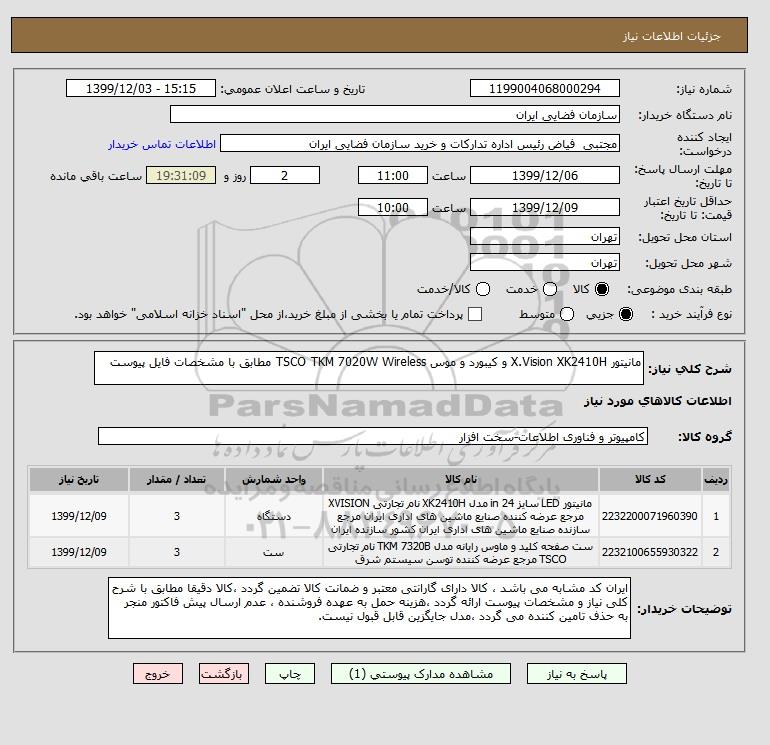Click the goods group field کامپیوتر و فناوری اطلاعات

[x=373, y=436]
